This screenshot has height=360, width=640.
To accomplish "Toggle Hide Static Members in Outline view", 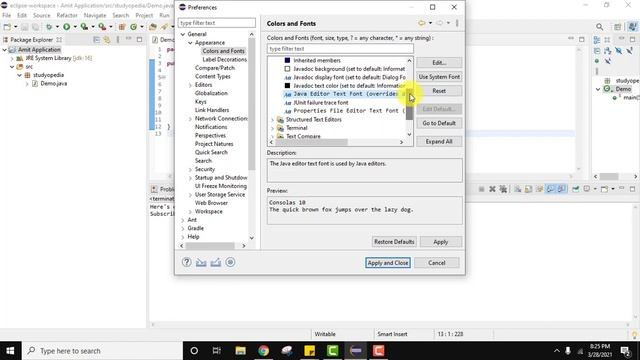I will click(x=629, y=51).
